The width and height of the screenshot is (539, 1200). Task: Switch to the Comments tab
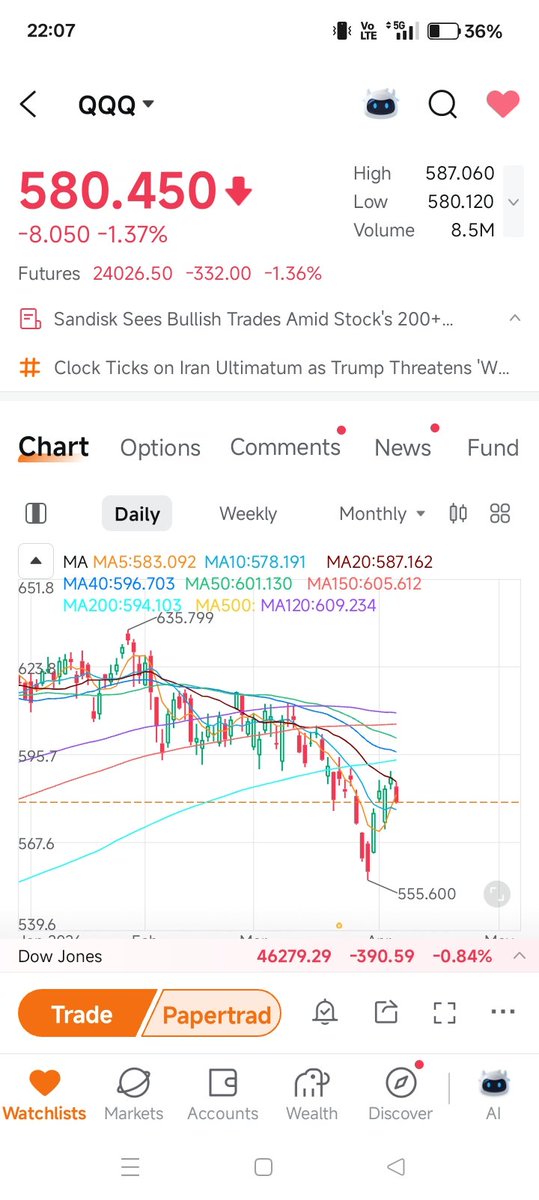coord(285,448)
